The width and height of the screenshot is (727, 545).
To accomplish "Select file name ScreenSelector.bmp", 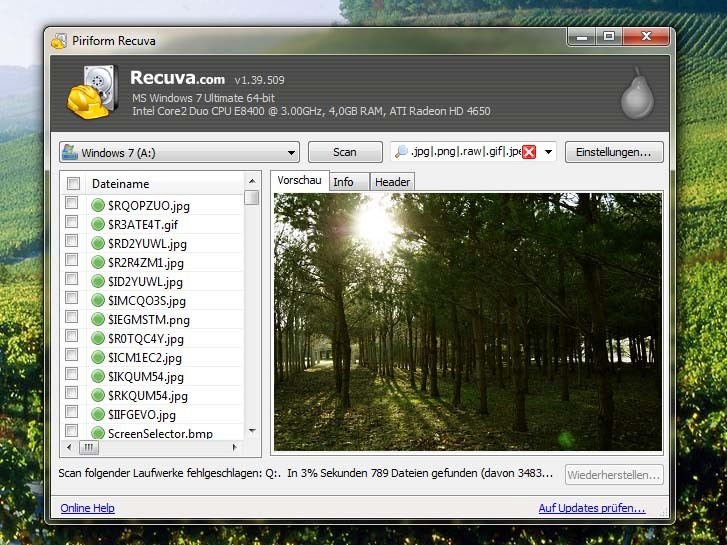I will 160,434.
